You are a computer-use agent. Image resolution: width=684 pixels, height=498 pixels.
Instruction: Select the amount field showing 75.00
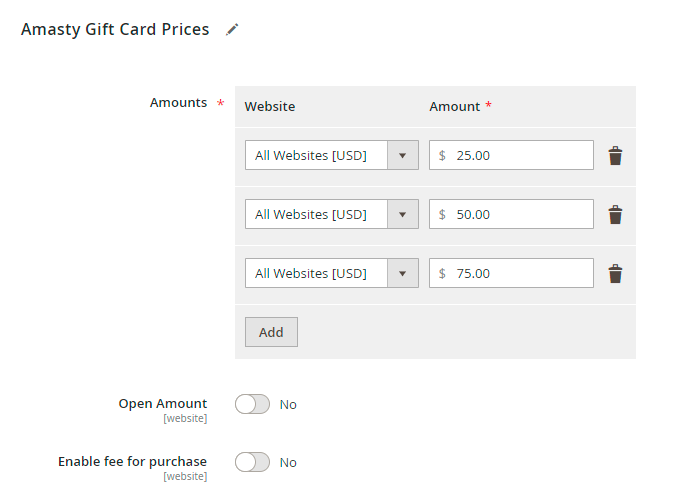pos(520,274)
